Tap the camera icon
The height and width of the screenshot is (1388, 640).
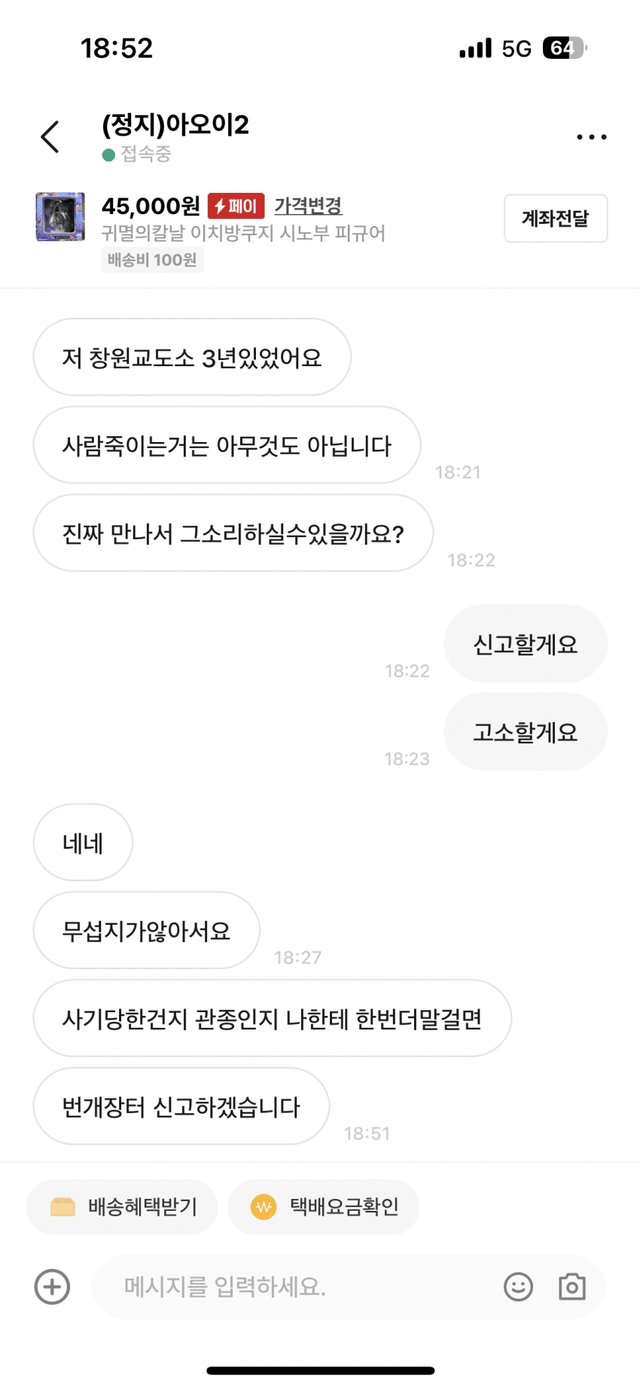click(x=572, y=1286)
